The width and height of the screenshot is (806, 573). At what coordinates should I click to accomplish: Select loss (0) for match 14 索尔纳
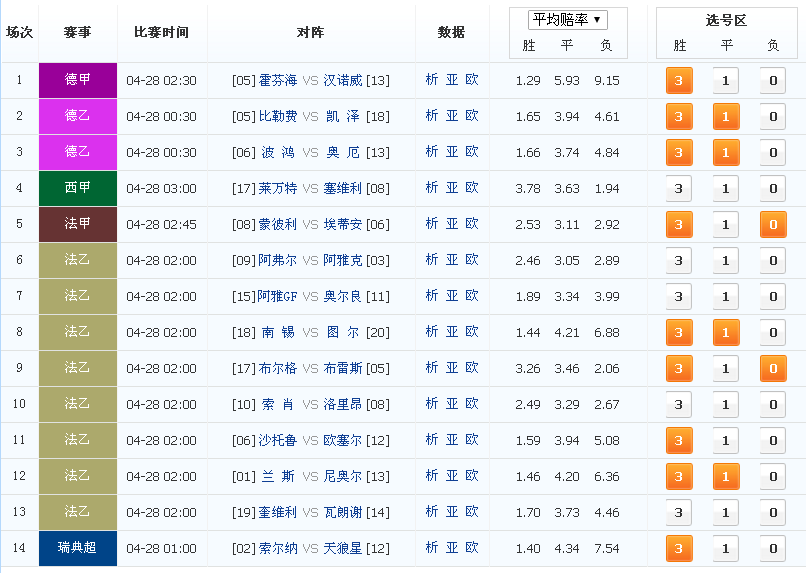point(773,548)
